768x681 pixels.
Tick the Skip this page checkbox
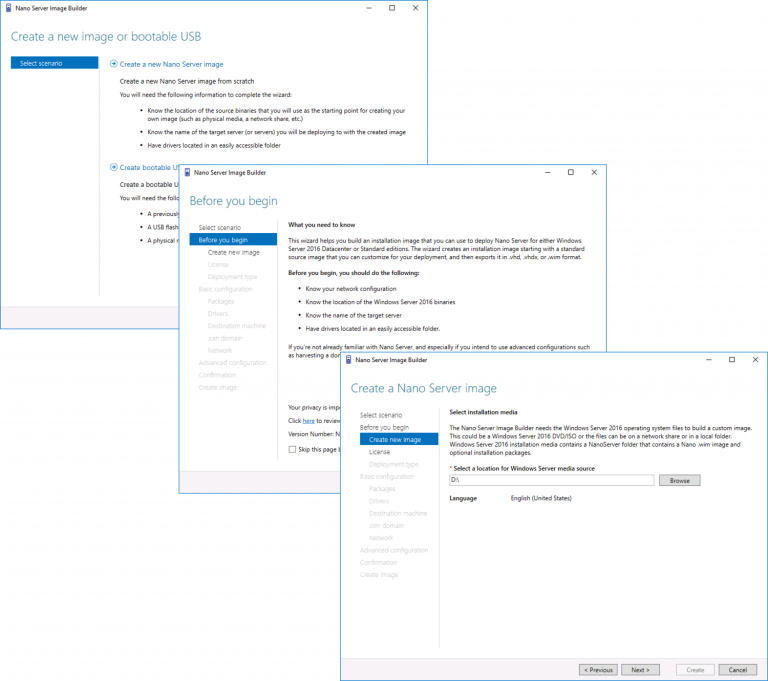coord(292,449)
